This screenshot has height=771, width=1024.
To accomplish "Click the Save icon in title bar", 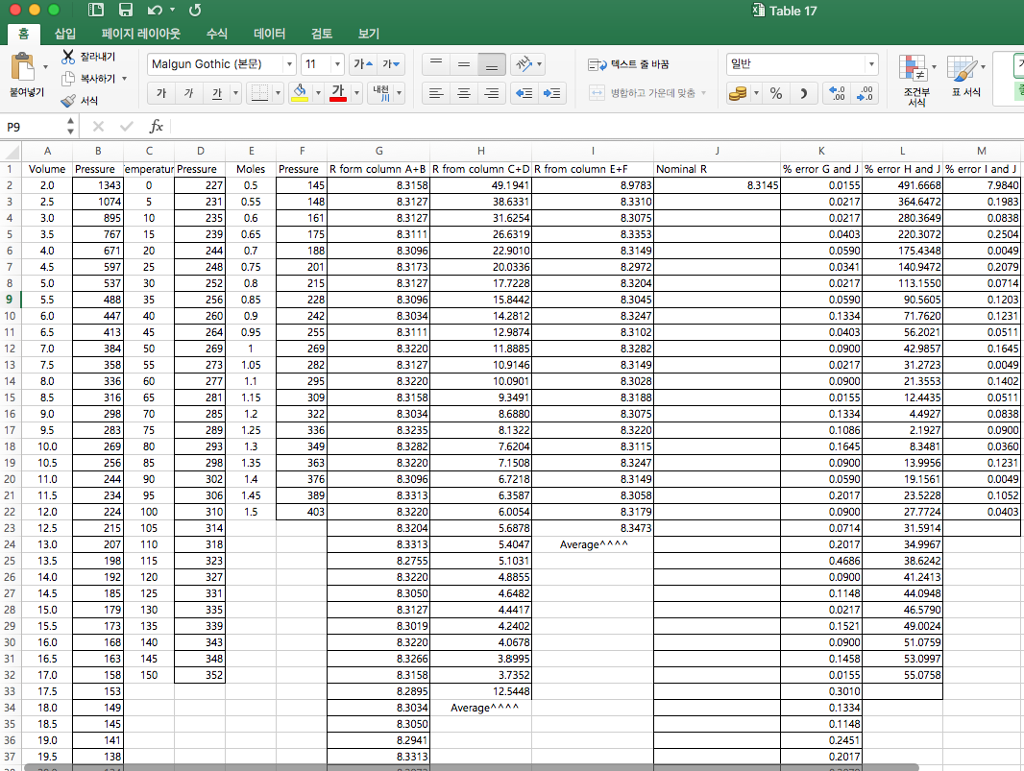I will coord(125,10).
